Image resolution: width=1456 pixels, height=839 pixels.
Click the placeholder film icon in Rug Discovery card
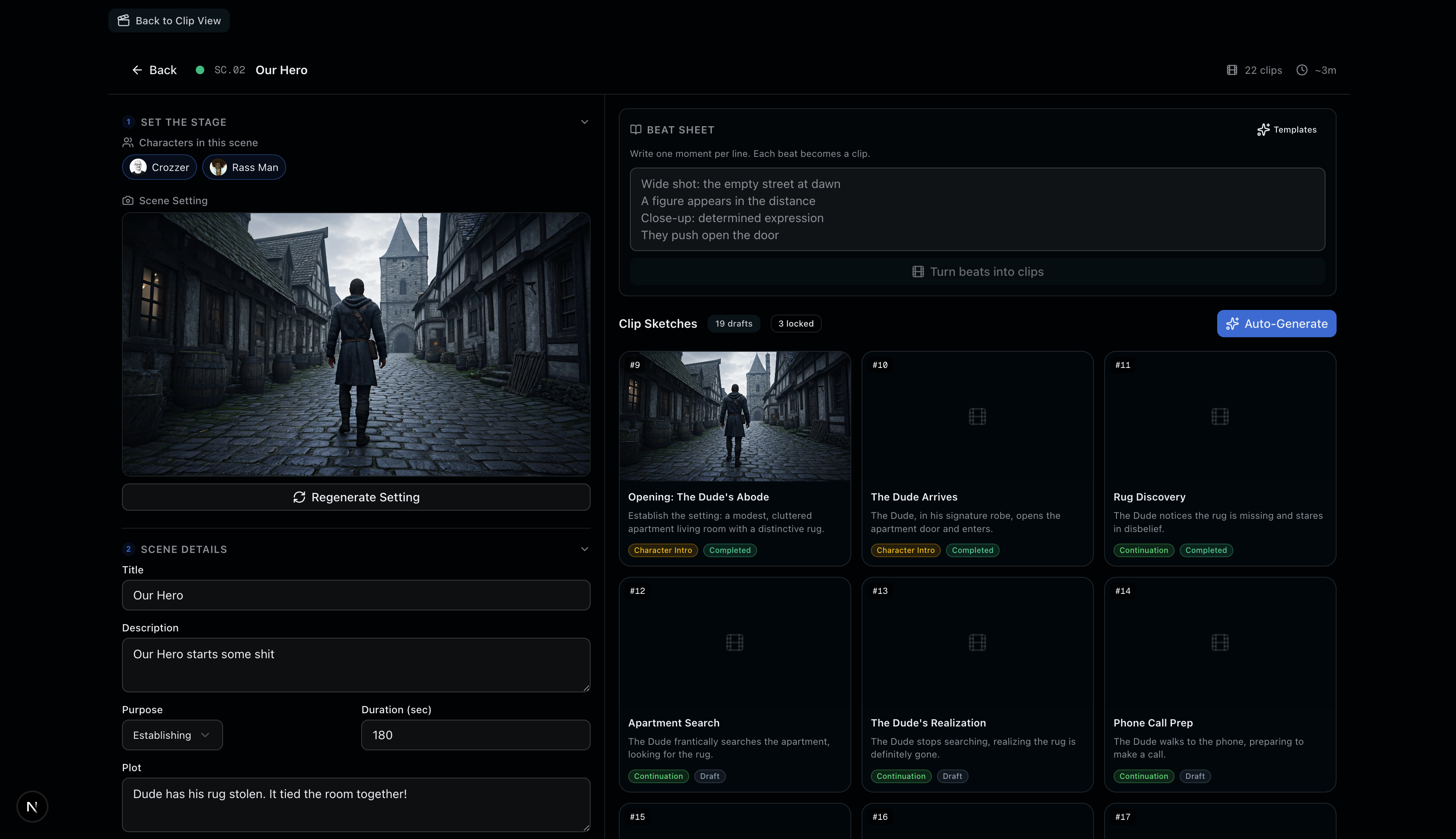coord(1220,416)
